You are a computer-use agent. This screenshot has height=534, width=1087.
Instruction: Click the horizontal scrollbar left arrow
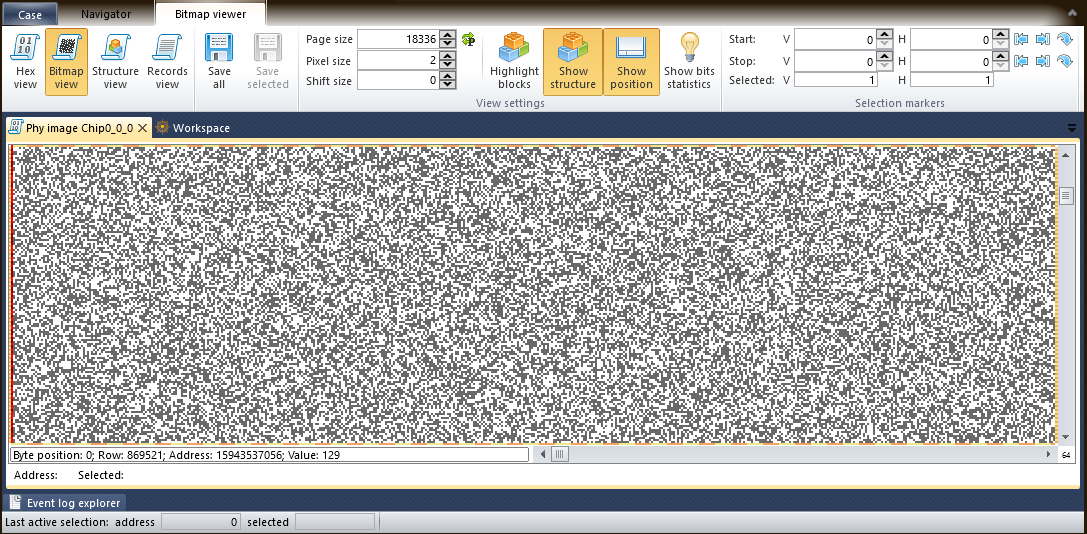pyautogui.click(x=543, y=454)
